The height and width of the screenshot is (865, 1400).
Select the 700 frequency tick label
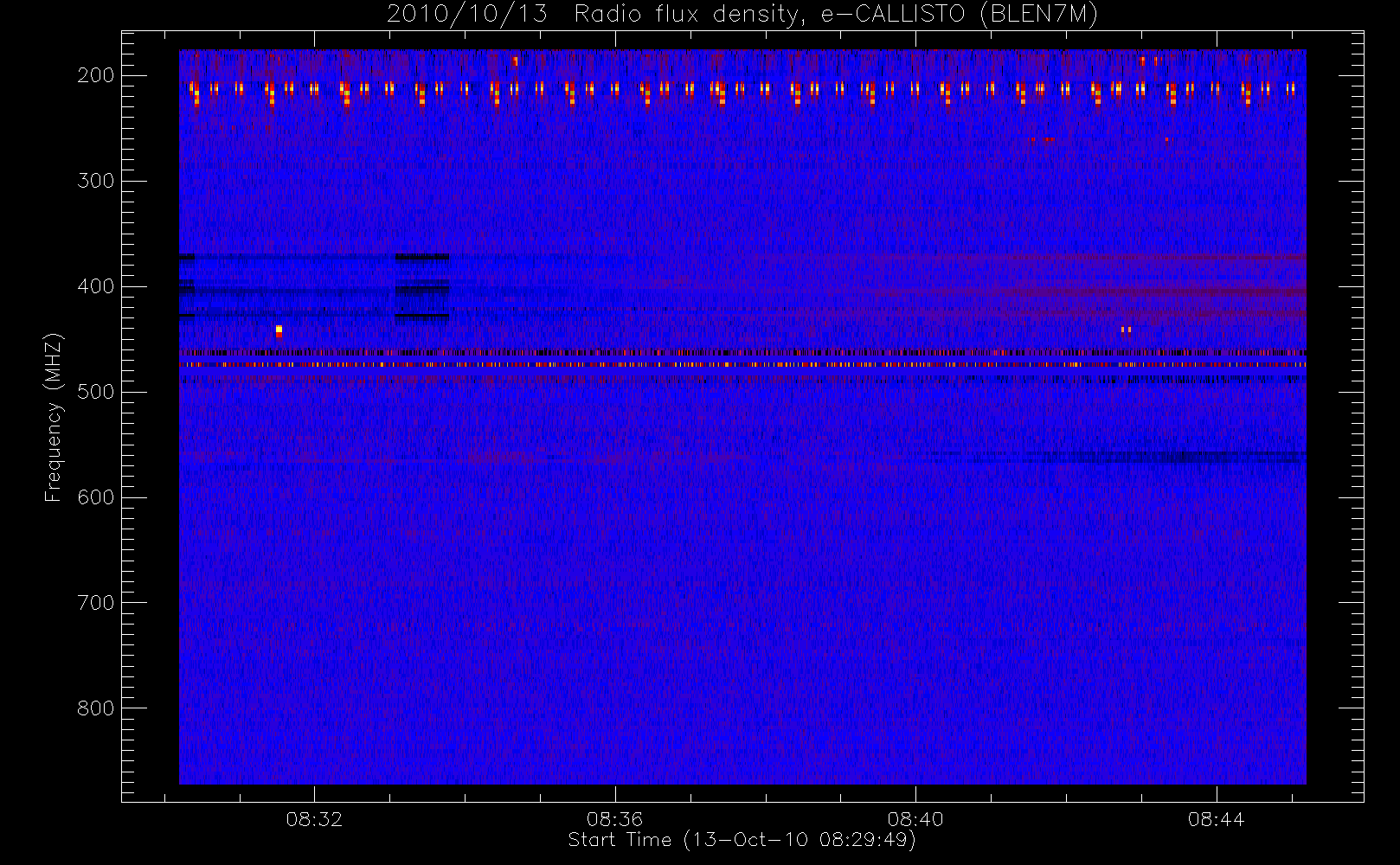click(x=96, y=603)
